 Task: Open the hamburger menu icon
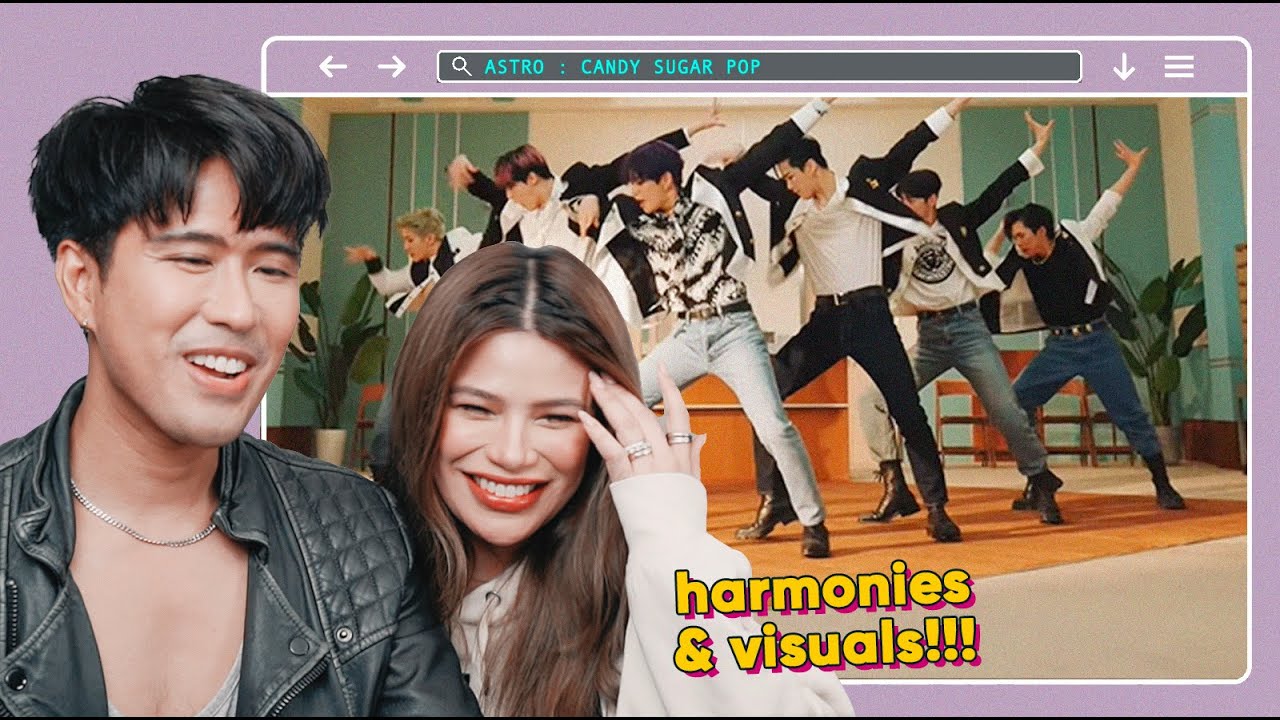tap(1179, 67)
